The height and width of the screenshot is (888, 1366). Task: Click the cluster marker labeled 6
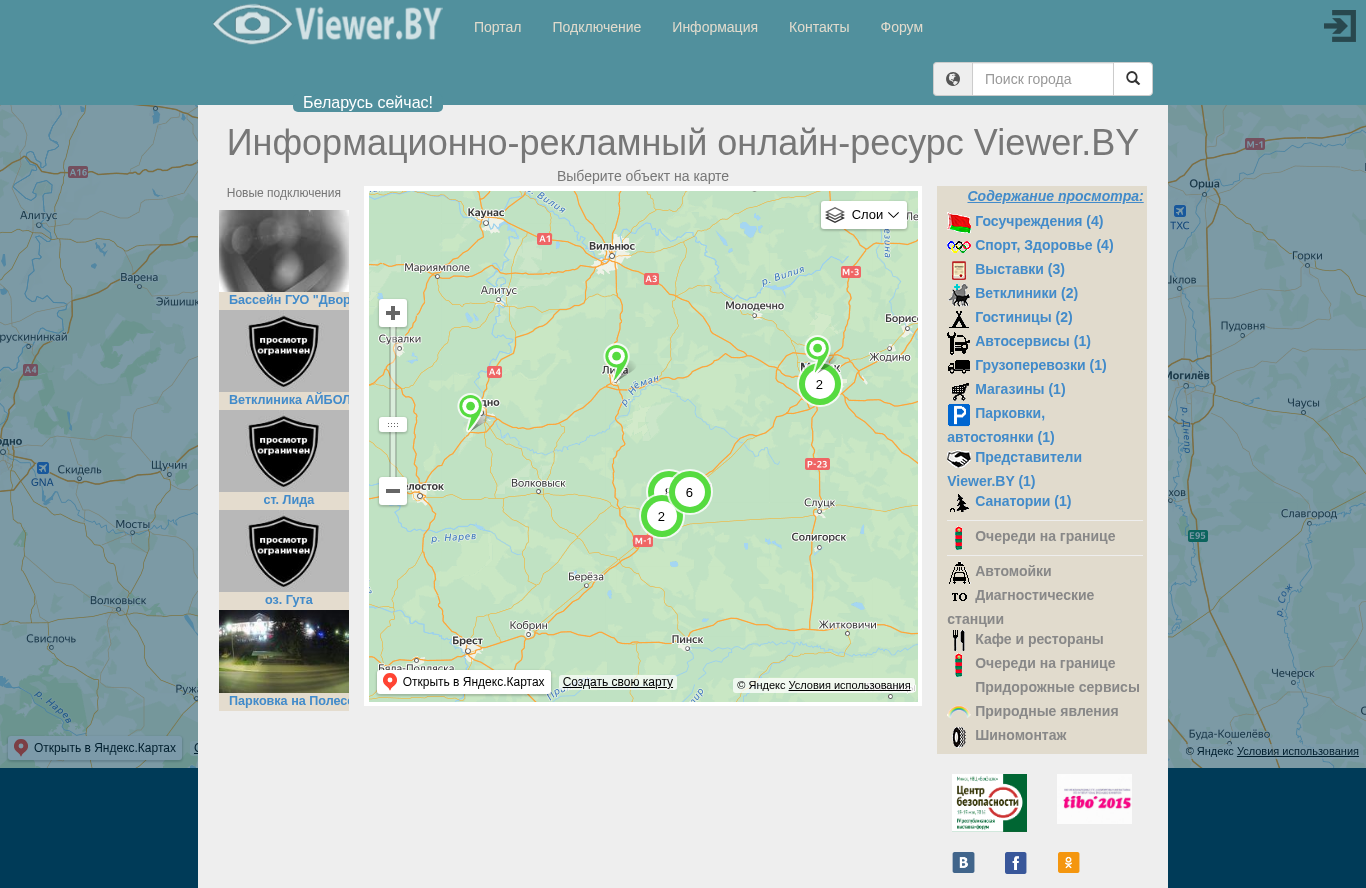pyautogui.click(x=689, y=492)
